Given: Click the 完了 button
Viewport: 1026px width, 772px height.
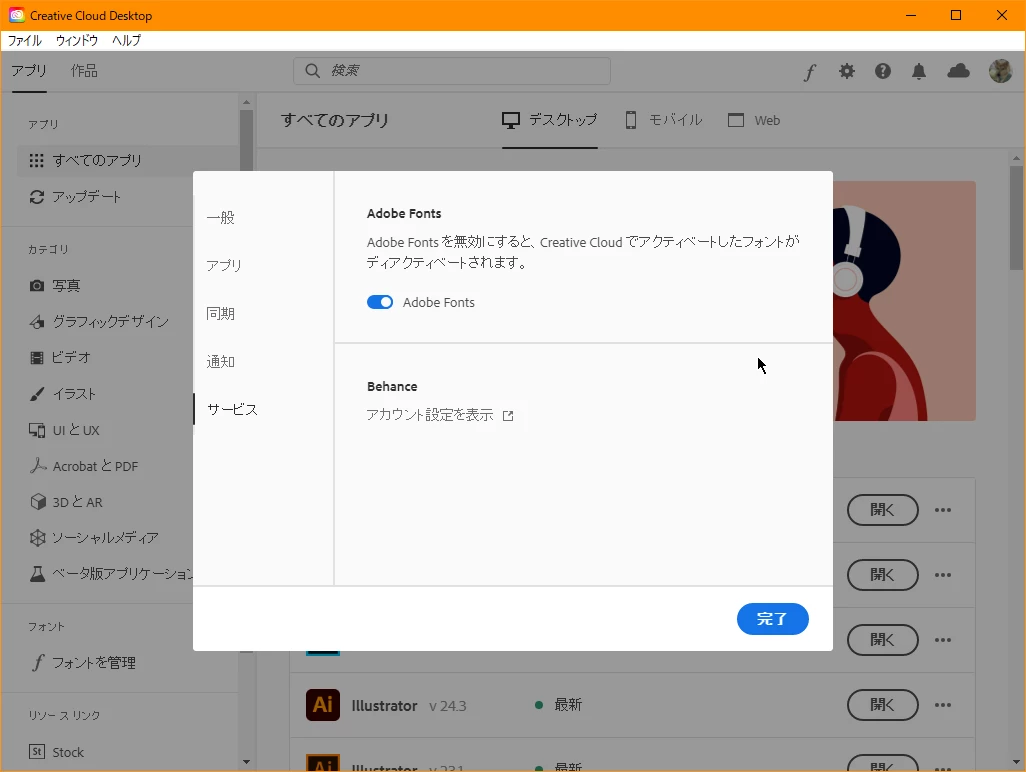Looking at the screenshot, I should coord(772,619).
